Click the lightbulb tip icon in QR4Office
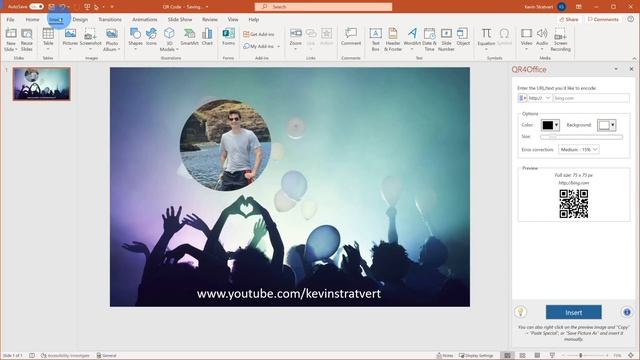 [520, 312]
